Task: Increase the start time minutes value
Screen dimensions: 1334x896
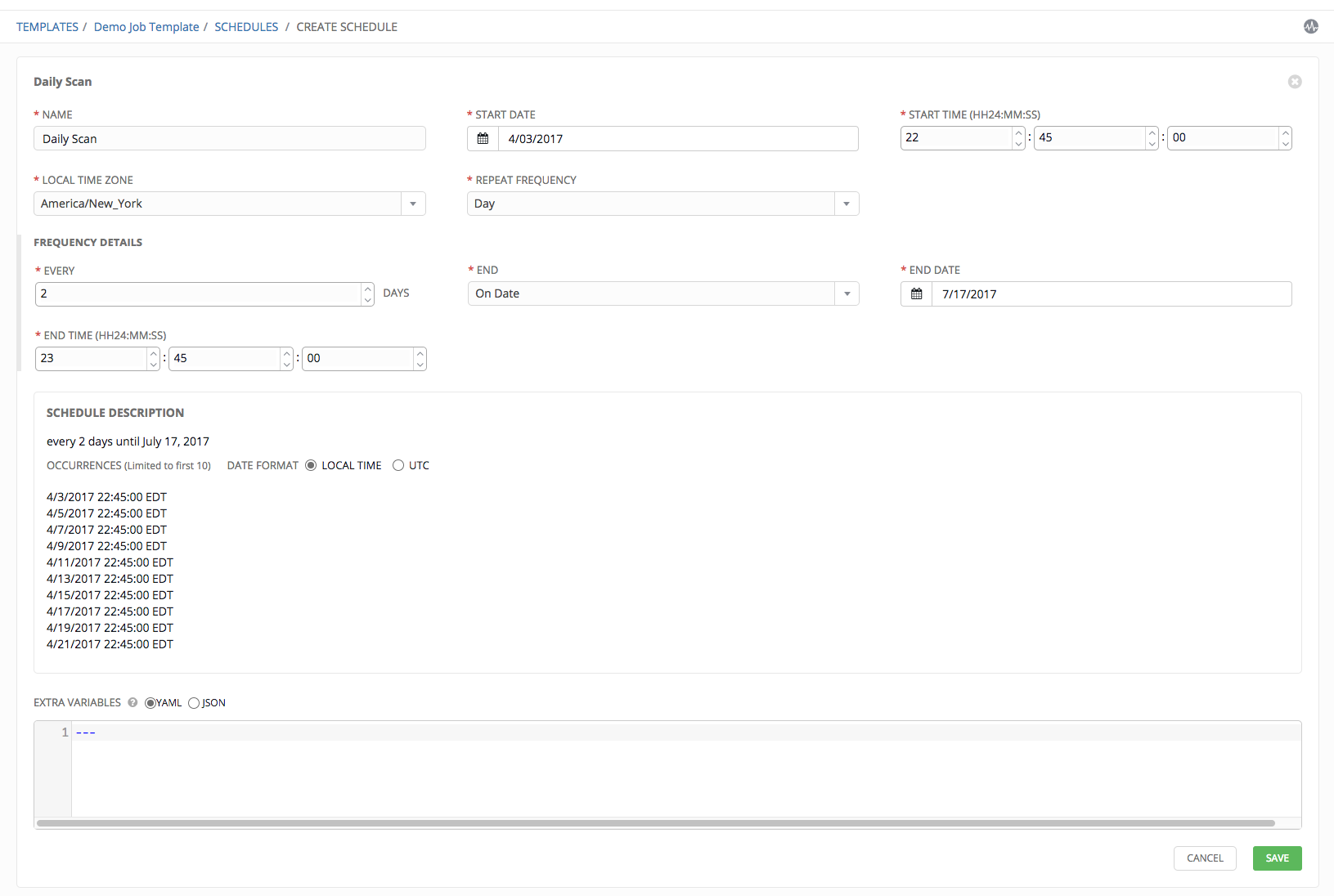Action: click(1152, 132)
